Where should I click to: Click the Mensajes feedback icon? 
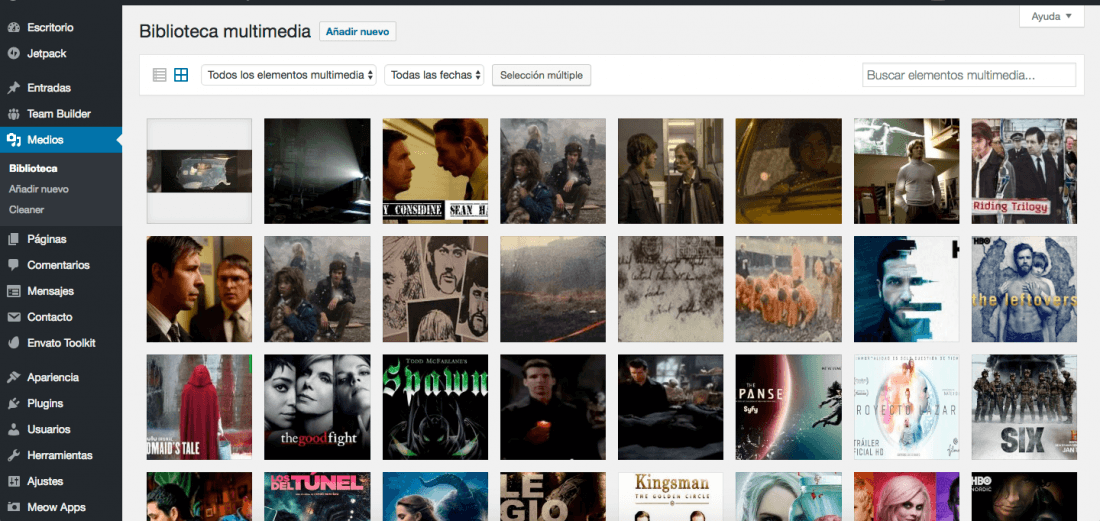pyautogui.click(x=13, y=291)
